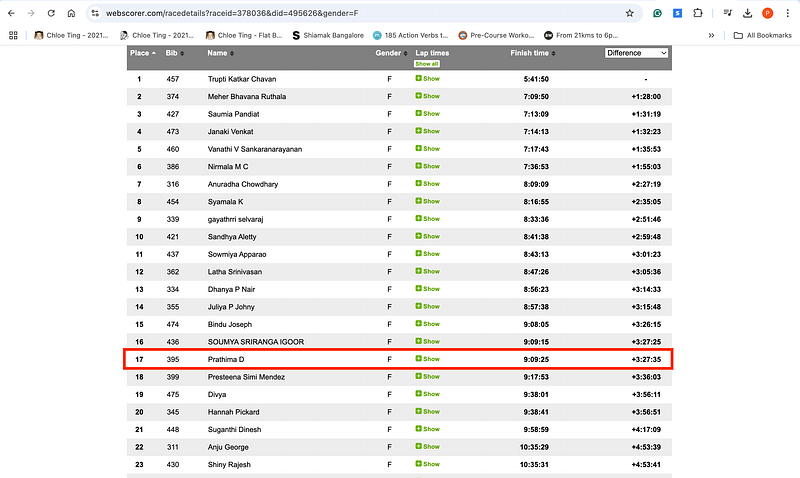
Task: Select the name Prathima D
Action: [226, 360]
